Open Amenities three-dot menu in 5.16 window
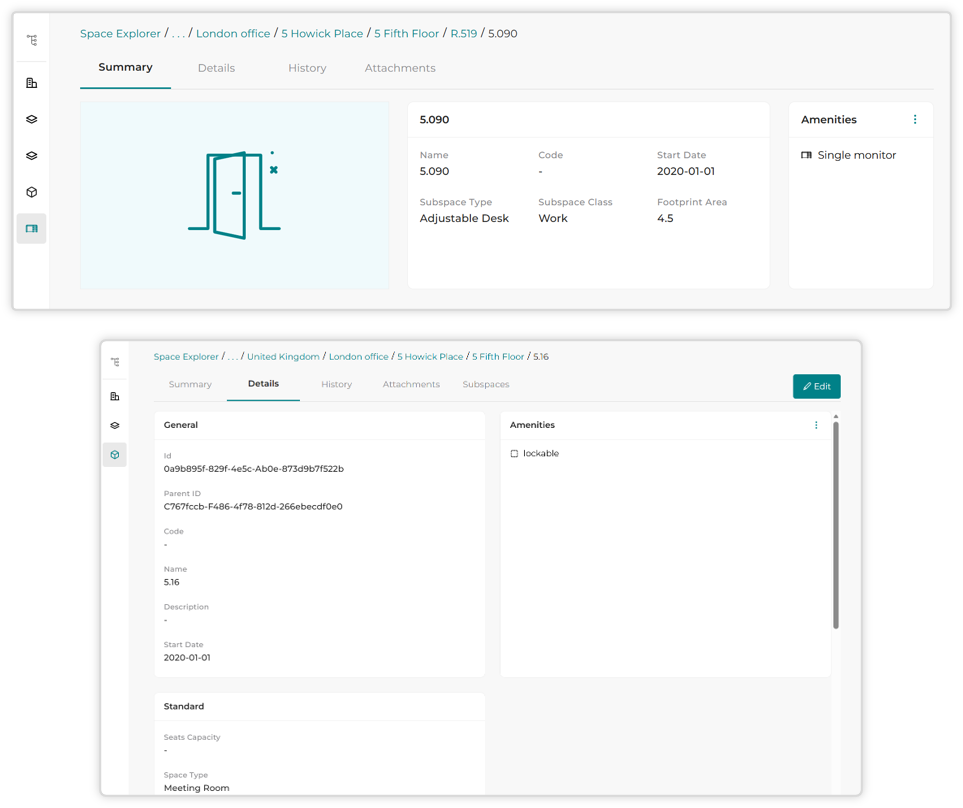 coord(816,425)
